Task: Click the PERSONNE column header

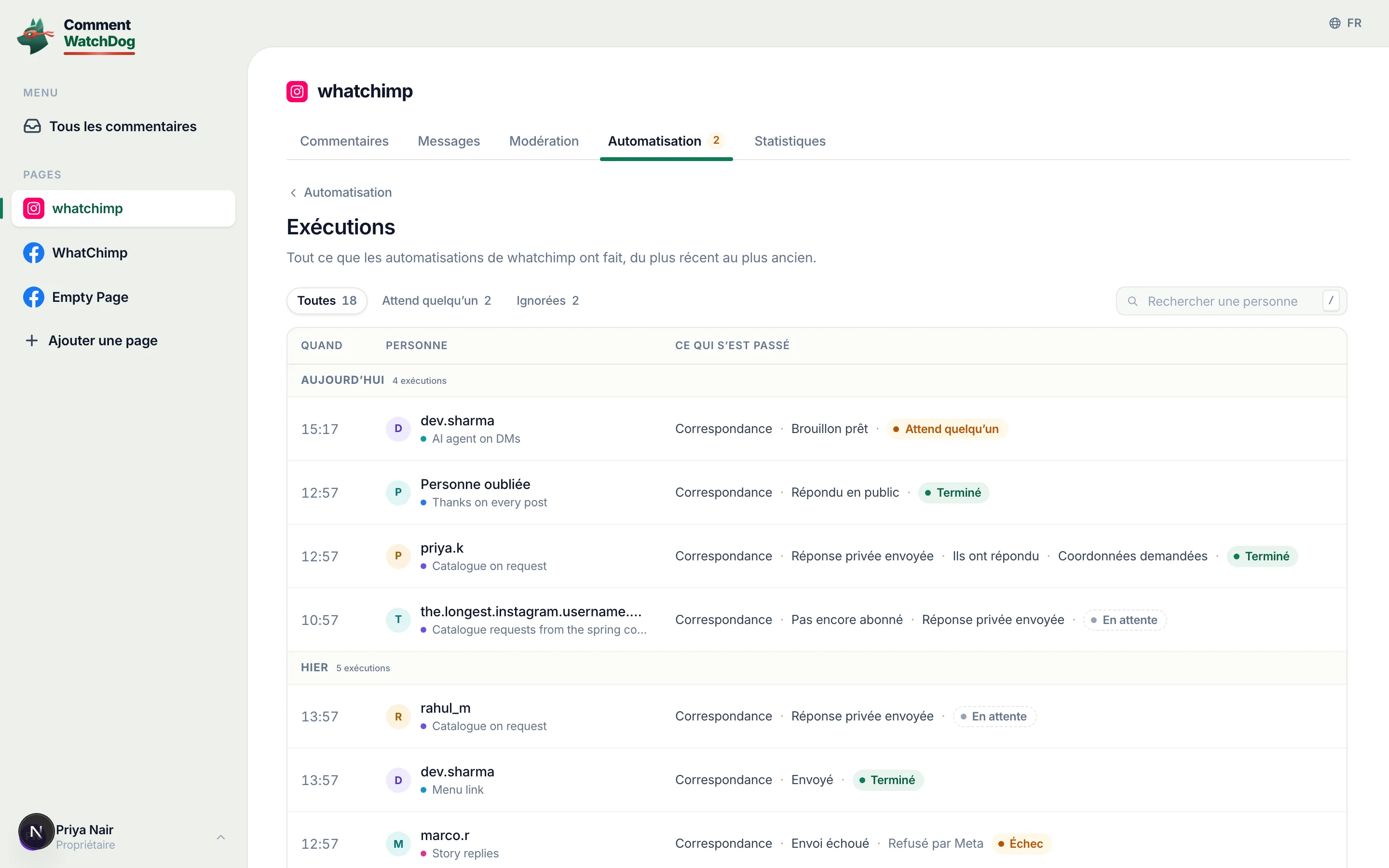Action: coord(416,346)
